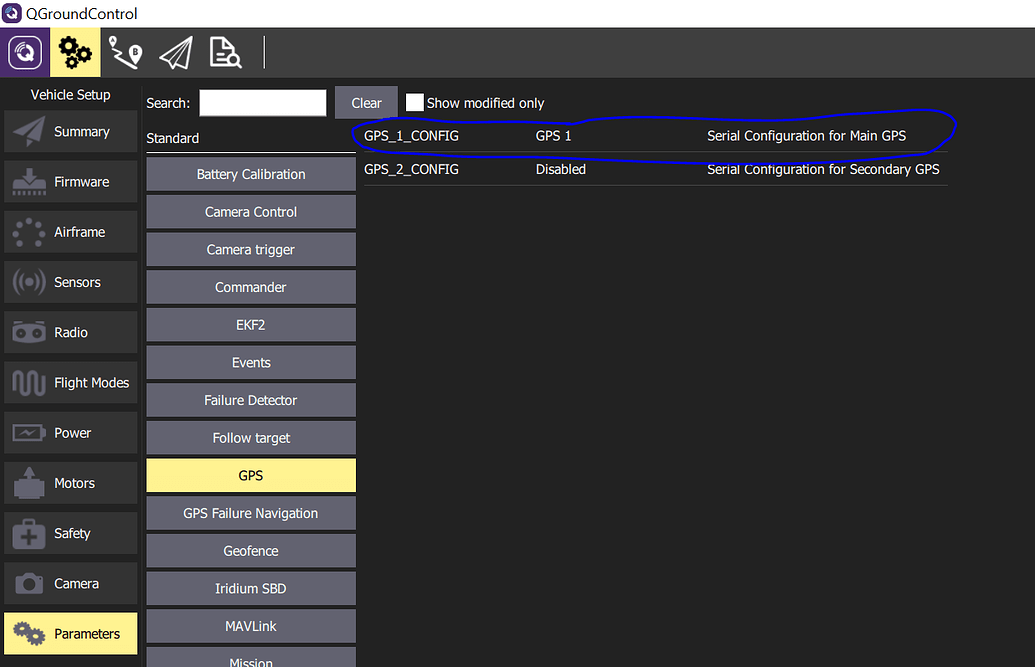The width and height of the screenshot is (1035, 667).
Task: Switch to Fly view via paper plane icon
Action: [x=175, y=52]
